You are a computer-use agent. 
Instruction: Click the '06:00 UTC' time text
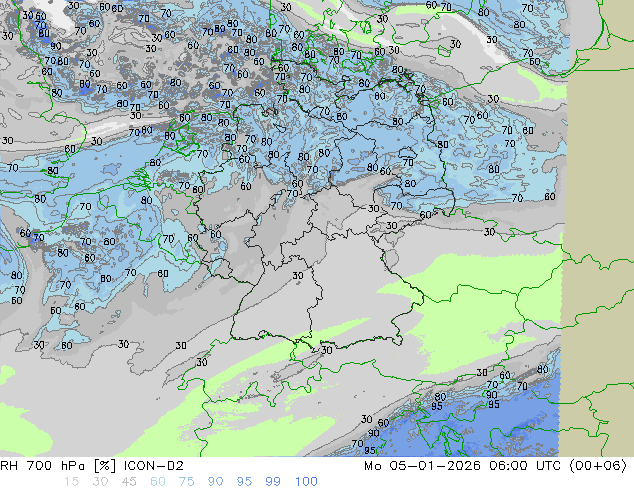click(x=525, y=466)
